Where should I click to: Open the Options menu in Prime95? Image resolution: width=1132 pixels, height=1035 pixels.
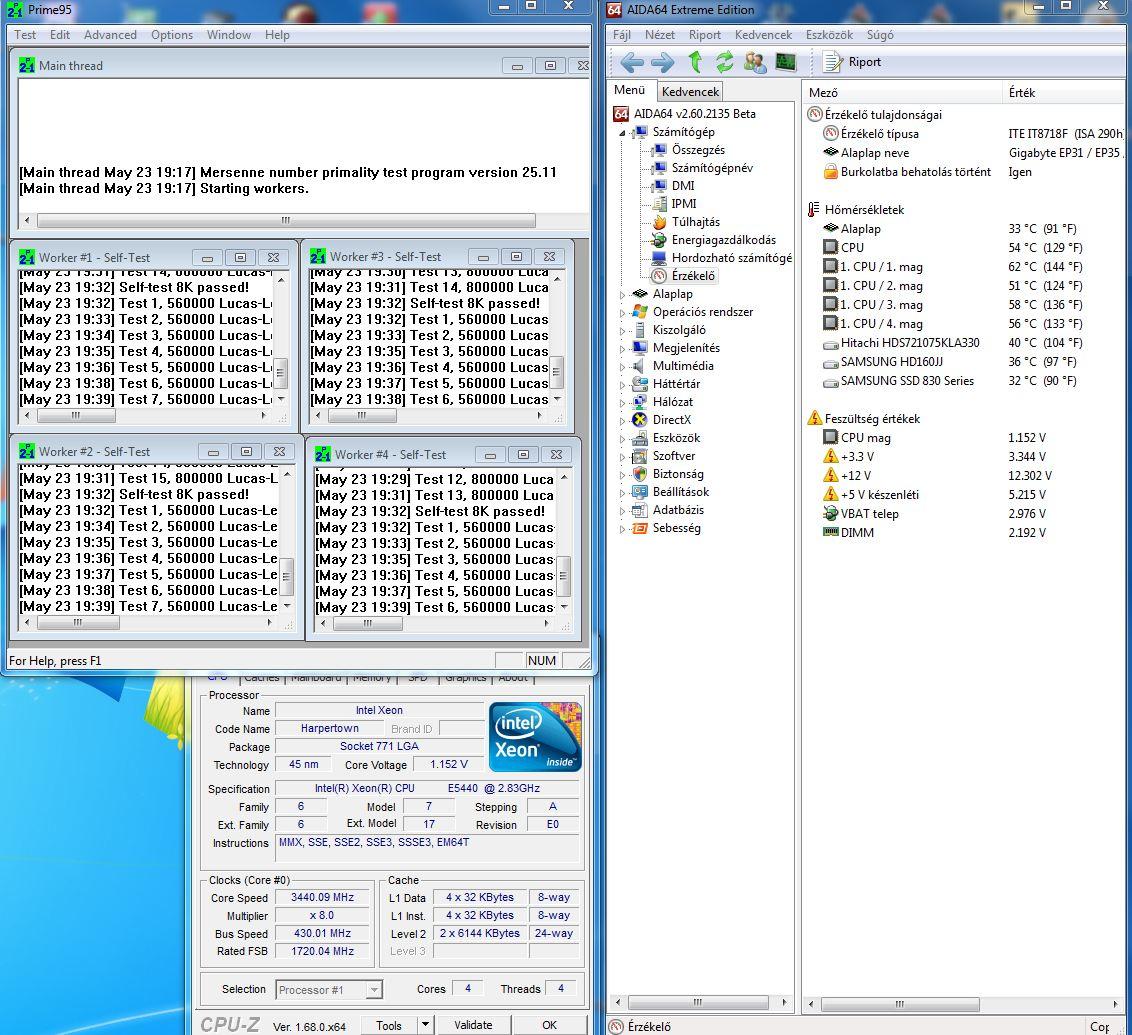point(172,35)
